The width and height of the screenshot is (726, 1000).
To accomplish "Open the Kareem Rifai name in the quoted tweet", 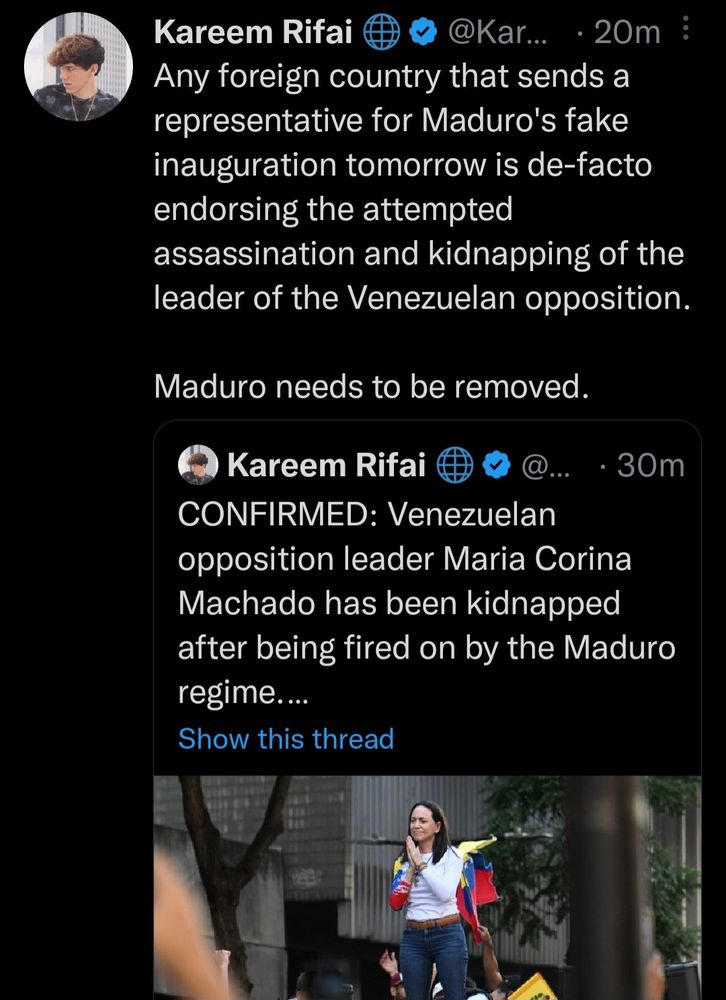I will coord(327,465).
